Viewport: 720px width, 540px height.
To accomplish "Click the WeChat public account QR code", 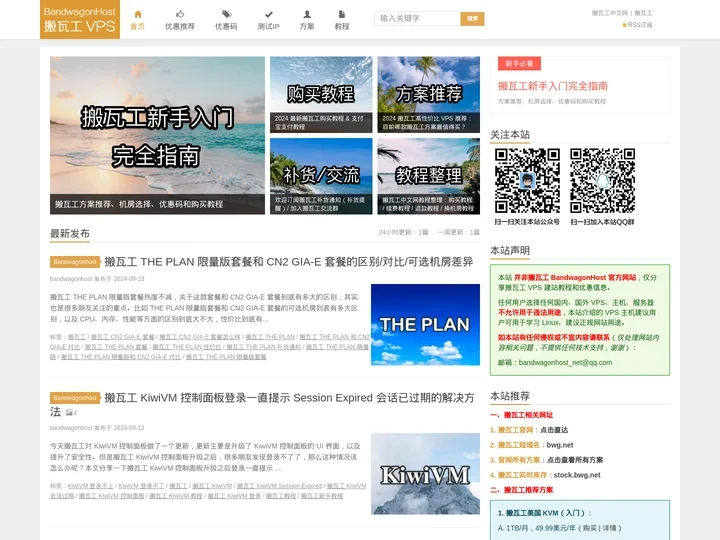I will pos(527,180).
